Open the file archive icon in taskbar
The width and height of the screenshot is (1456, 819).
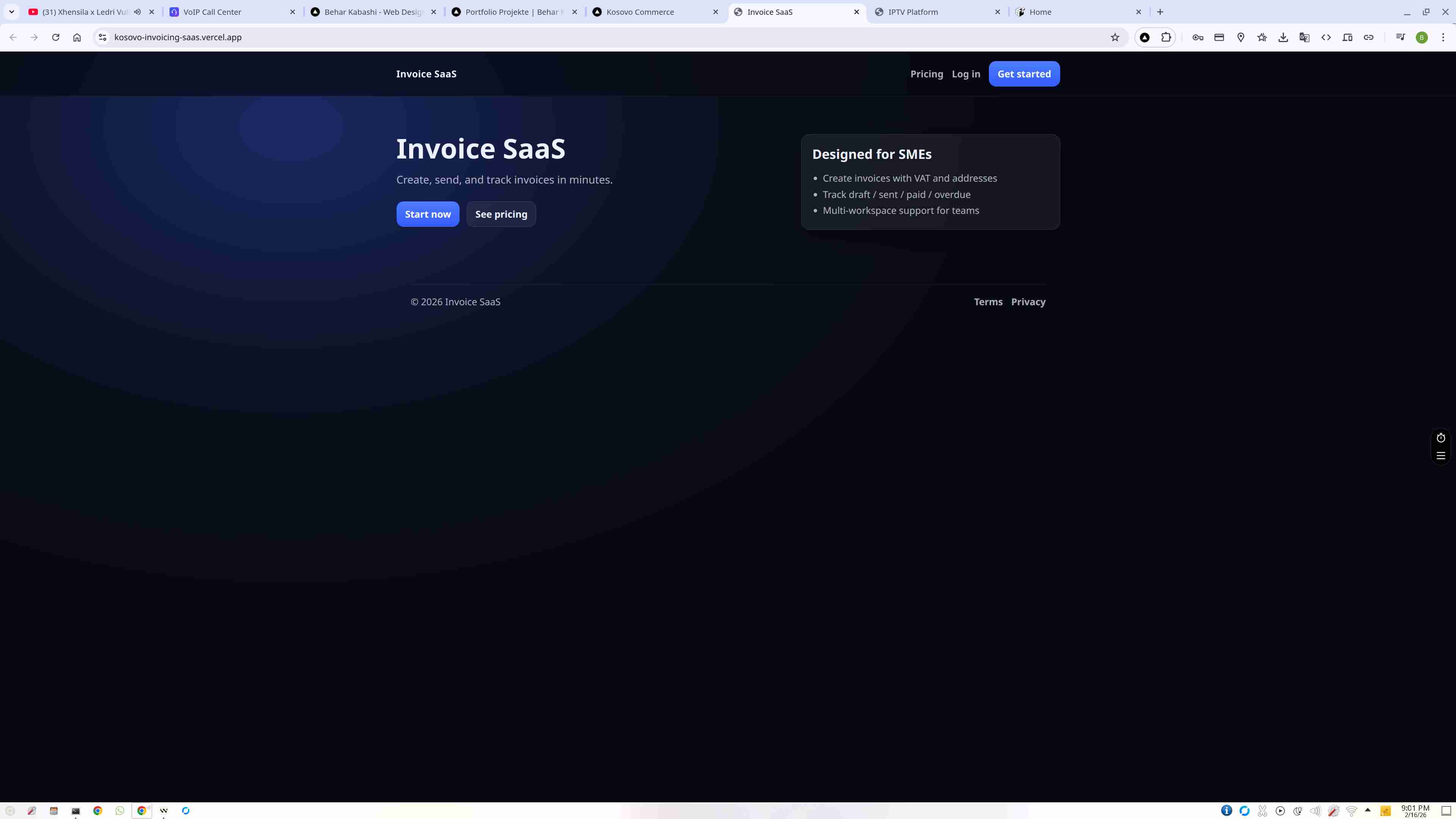(54, 811)
